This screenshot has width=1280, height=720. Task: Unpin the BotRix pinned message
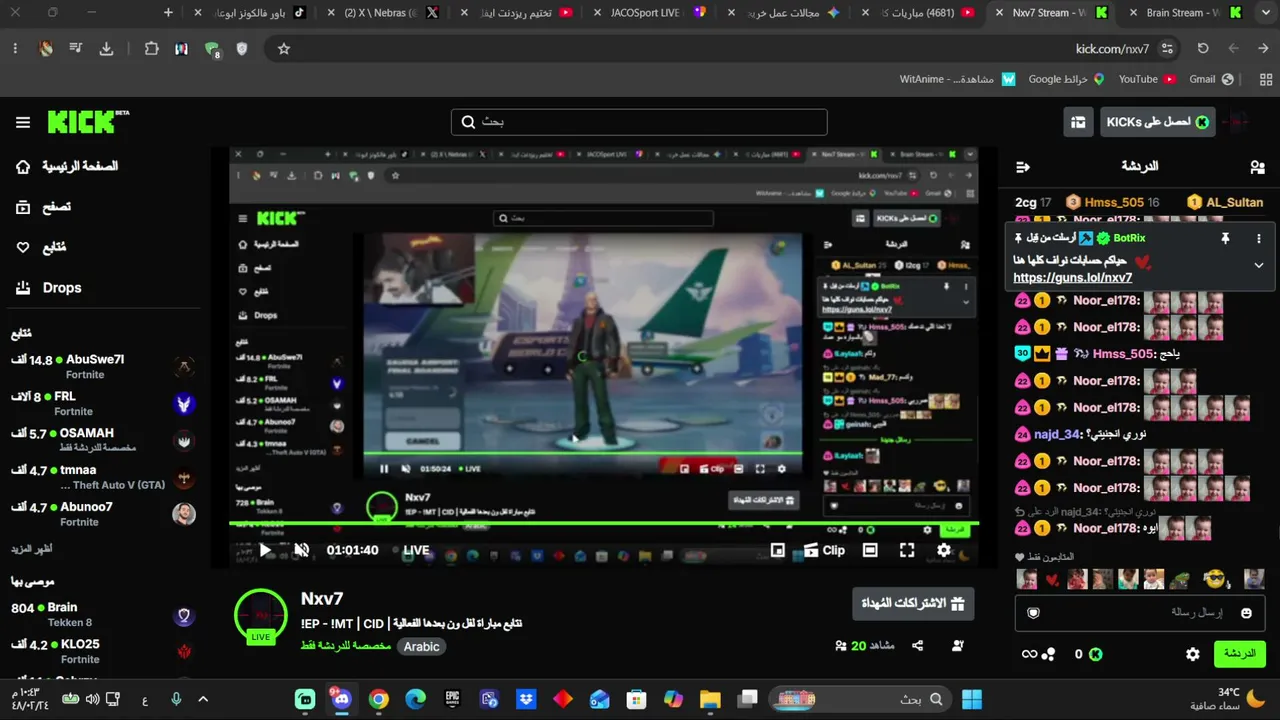pos(1225,239)
